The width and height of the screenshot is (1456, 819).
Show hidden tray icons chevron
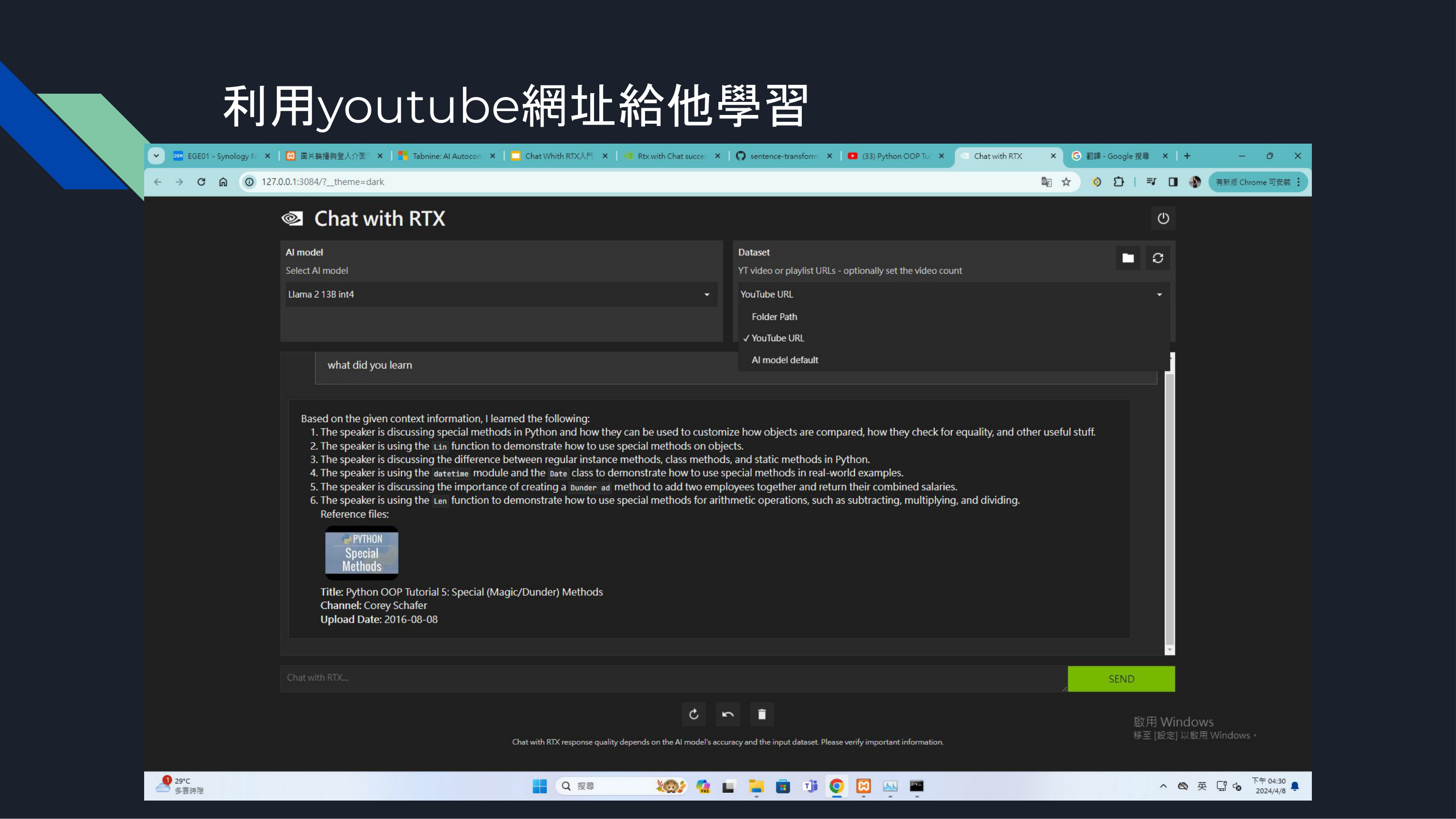point(1163,786)
